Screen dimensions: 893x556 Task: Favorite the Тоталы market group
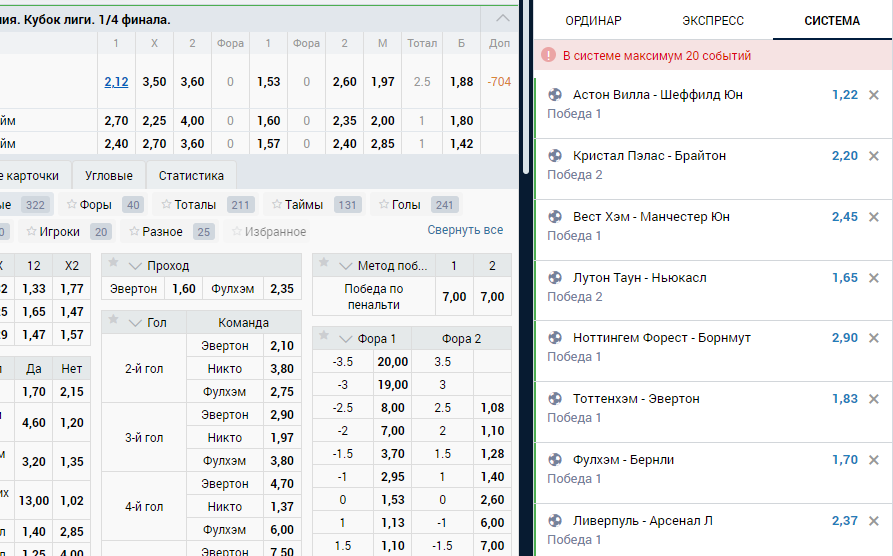(x=166, y=204)
